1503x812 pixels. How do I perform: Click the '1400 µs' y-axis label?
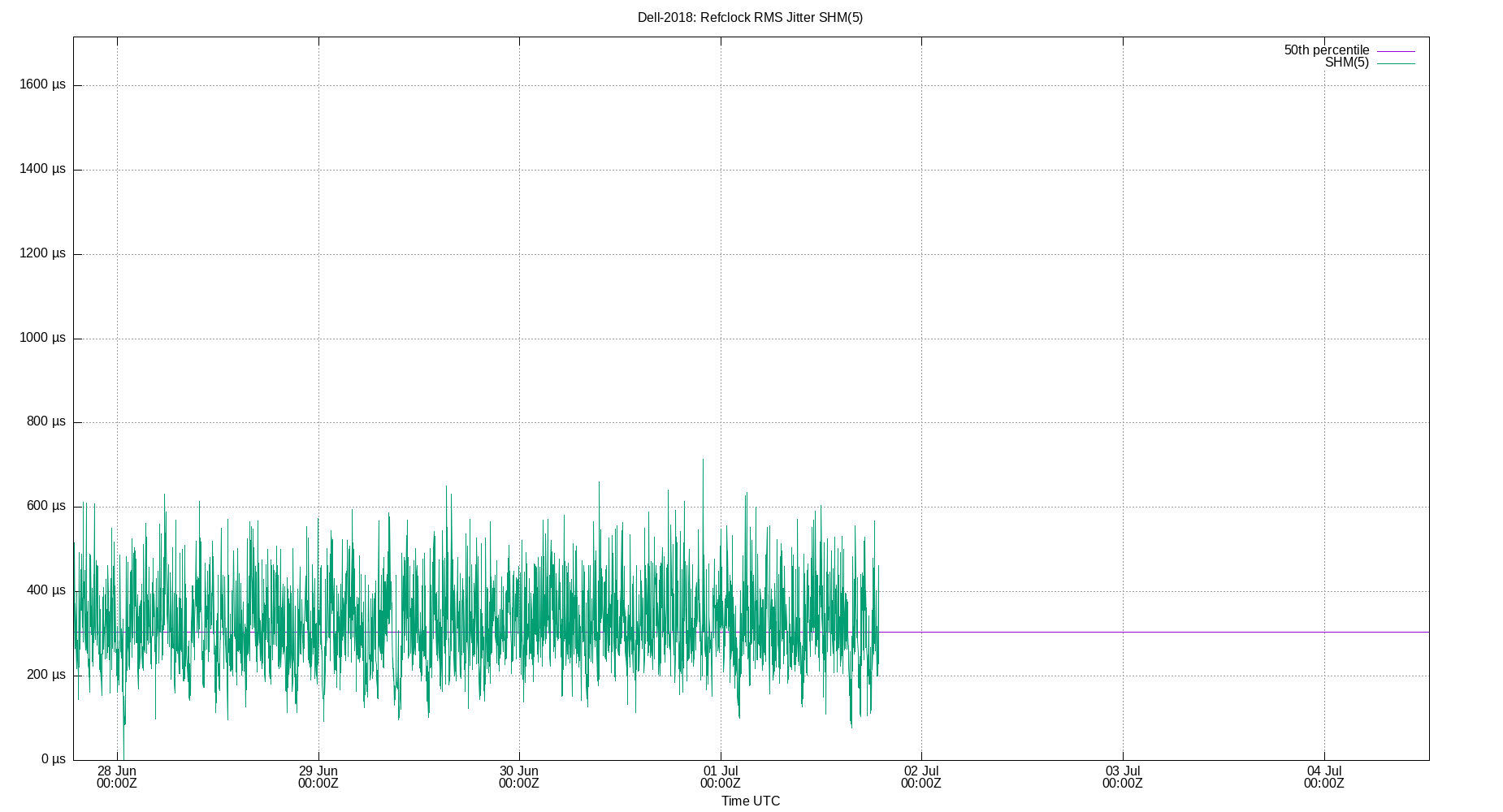click(42, 169)
